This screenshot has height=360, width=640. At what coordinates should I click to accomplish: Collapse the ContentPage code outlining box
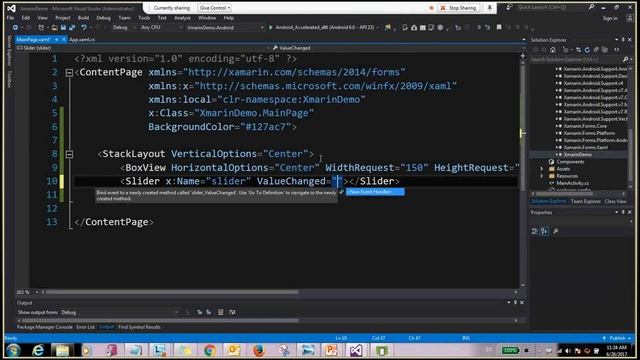coord(69,73)
